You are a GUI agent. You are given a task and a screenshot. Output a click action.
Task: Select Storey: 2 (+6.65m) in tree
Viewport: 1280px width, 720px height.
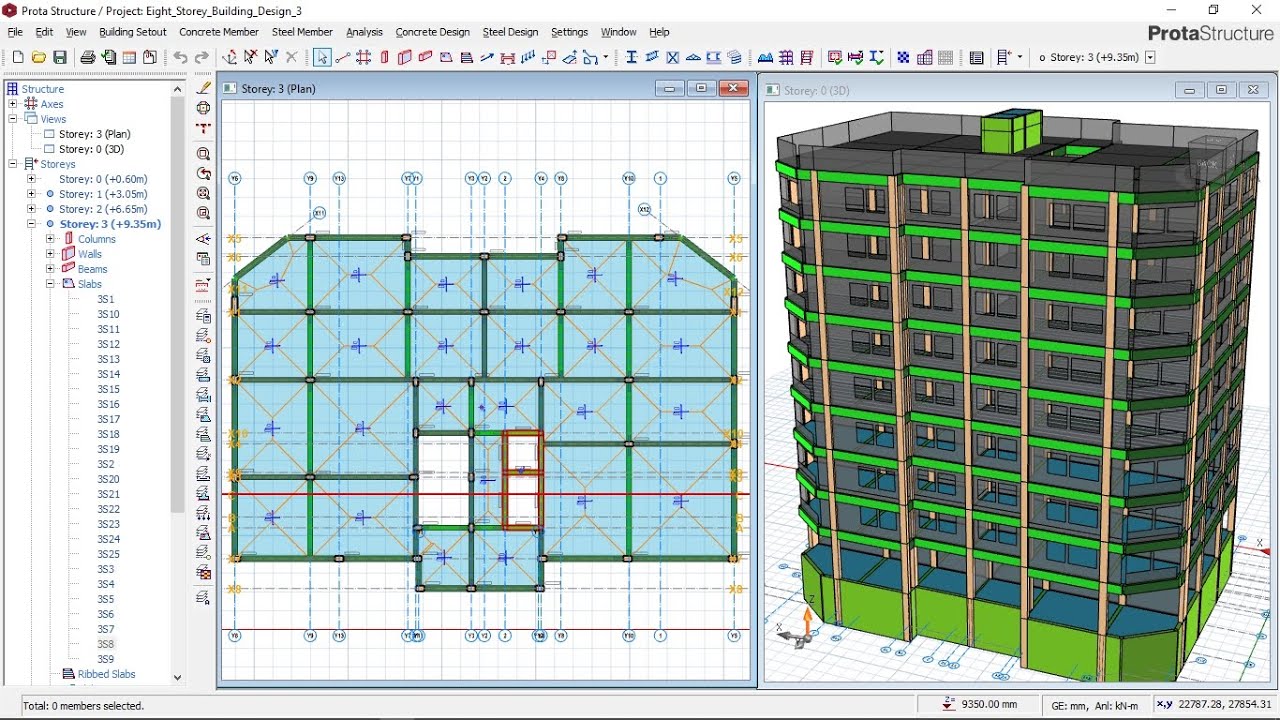tap(103, 209)
